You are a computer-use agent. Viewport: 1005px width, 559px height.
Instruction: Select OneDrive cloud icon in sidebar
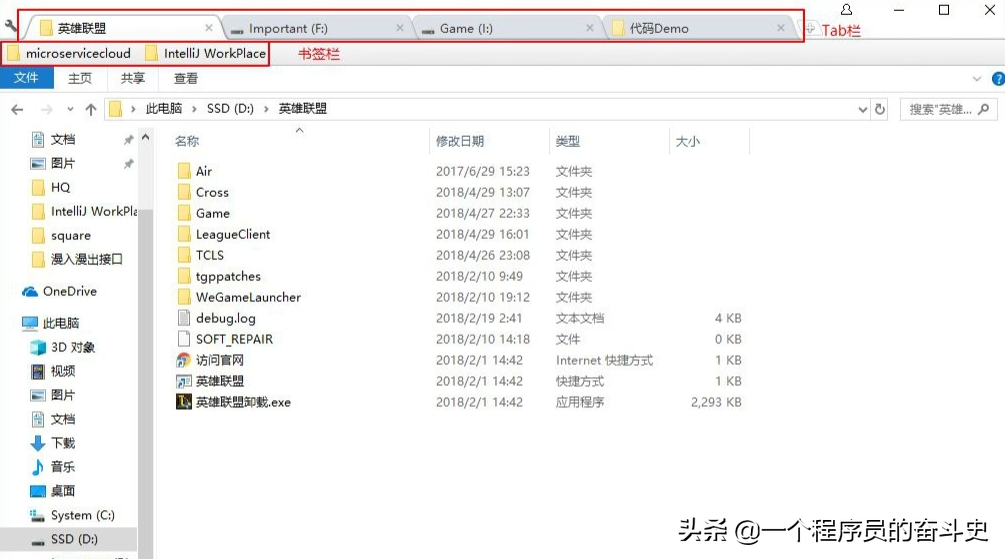pyautogui.click(x=29, y=292)
